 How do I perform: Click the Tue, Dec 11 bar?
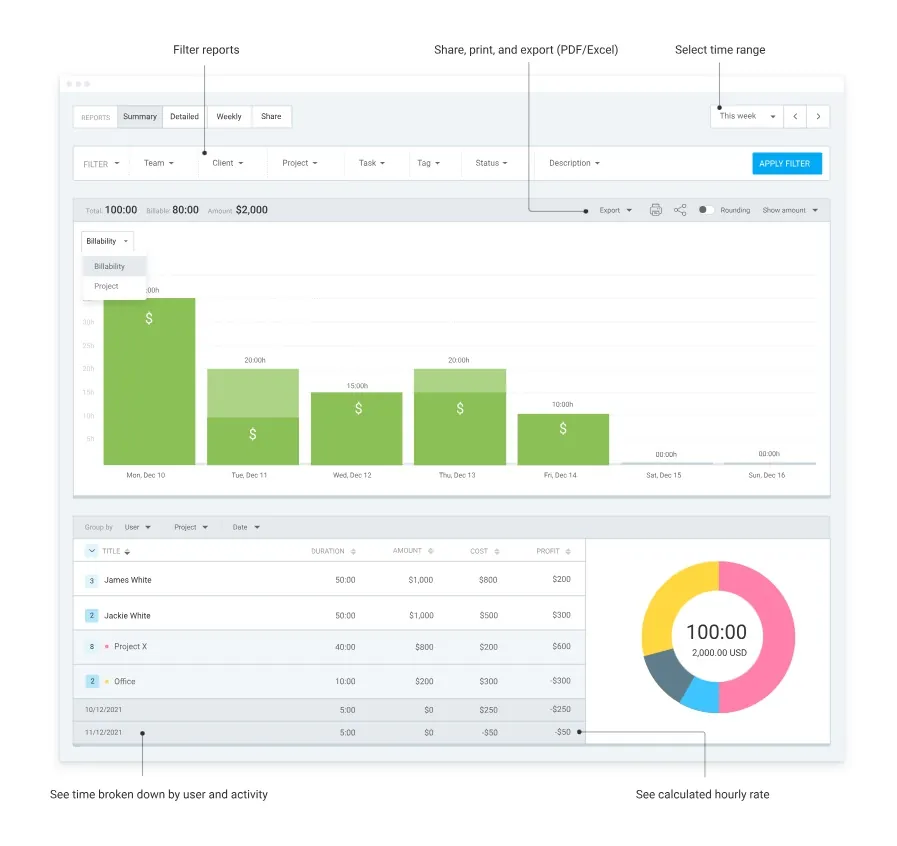[x=253, y=416]
